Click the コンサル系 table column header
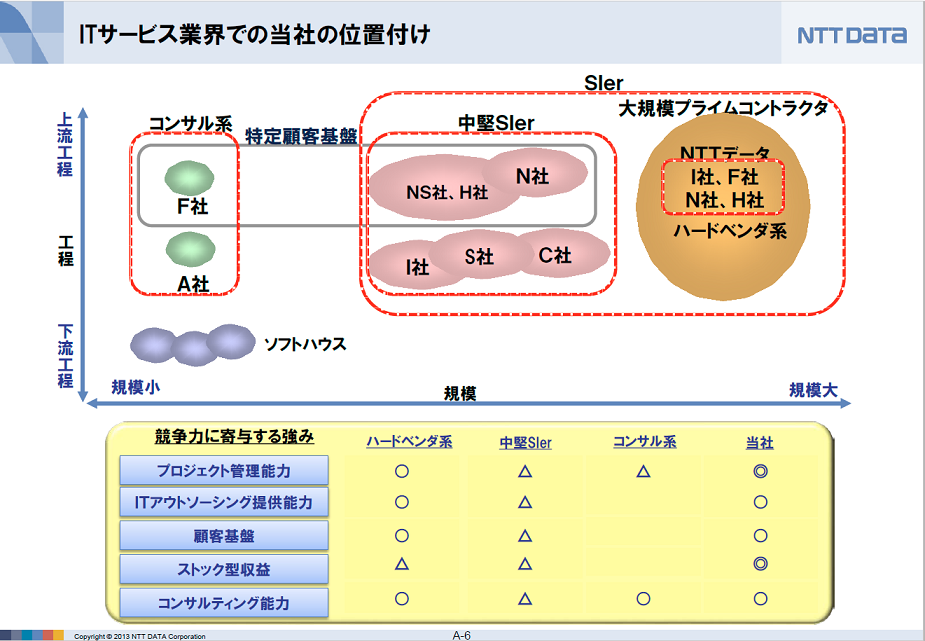 645,442
